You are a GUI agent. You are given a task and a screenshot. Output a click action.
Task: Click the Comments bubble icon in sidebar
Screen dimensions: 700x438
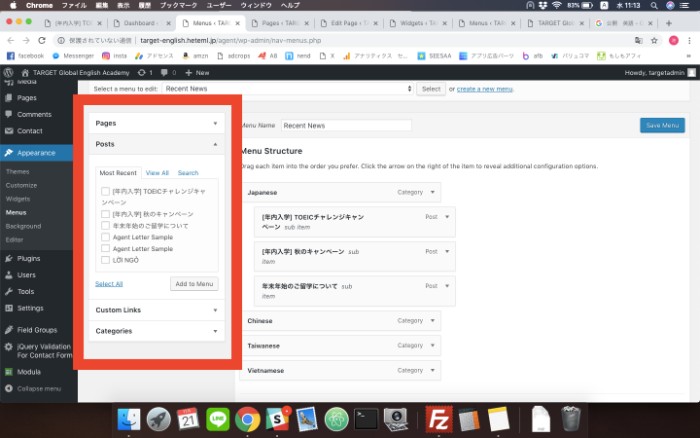[8, 115]
